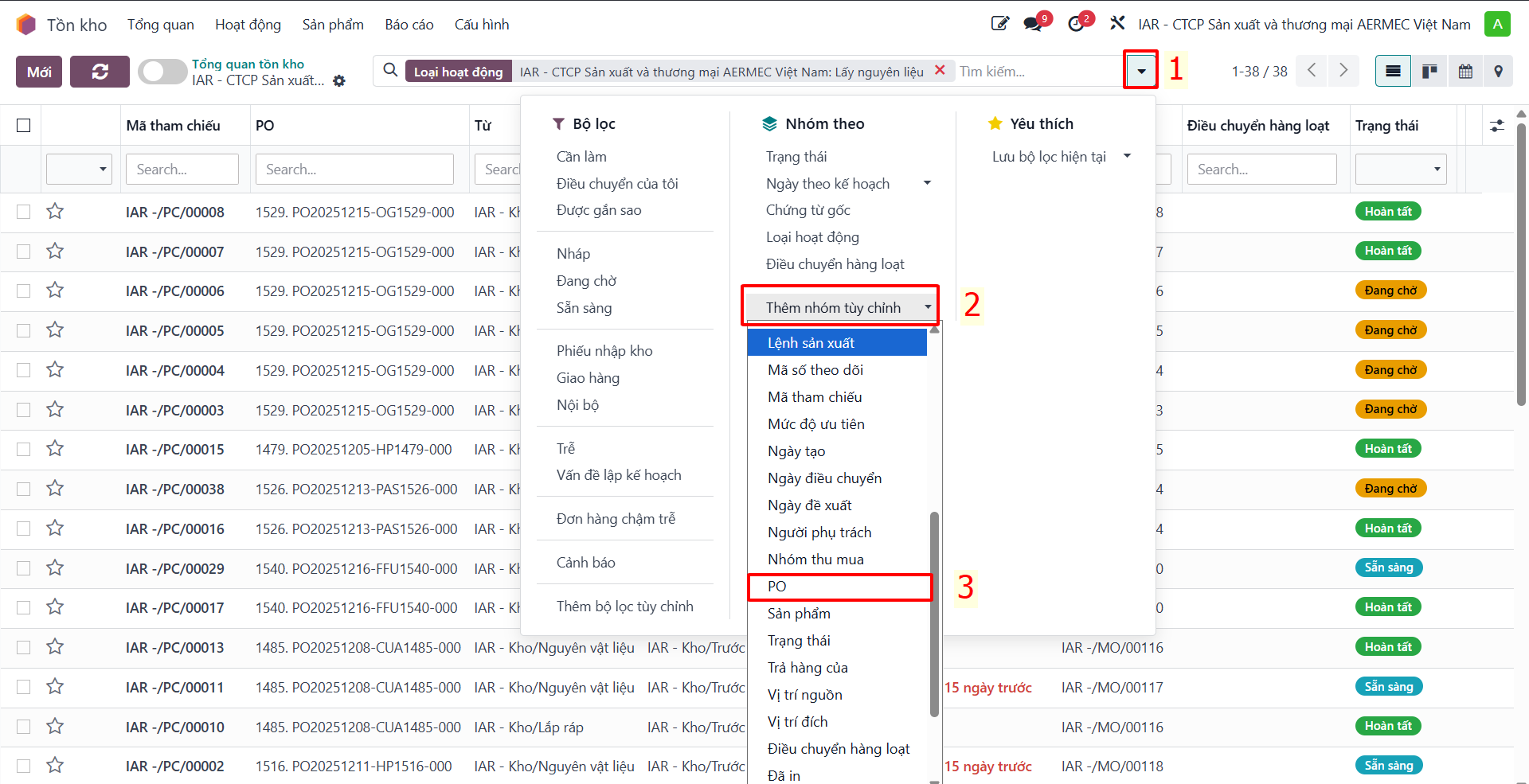The height and width of the screenshot is (784, 1529).
Task: Open the first column filter dropdown
Action: tap(79, 169)
